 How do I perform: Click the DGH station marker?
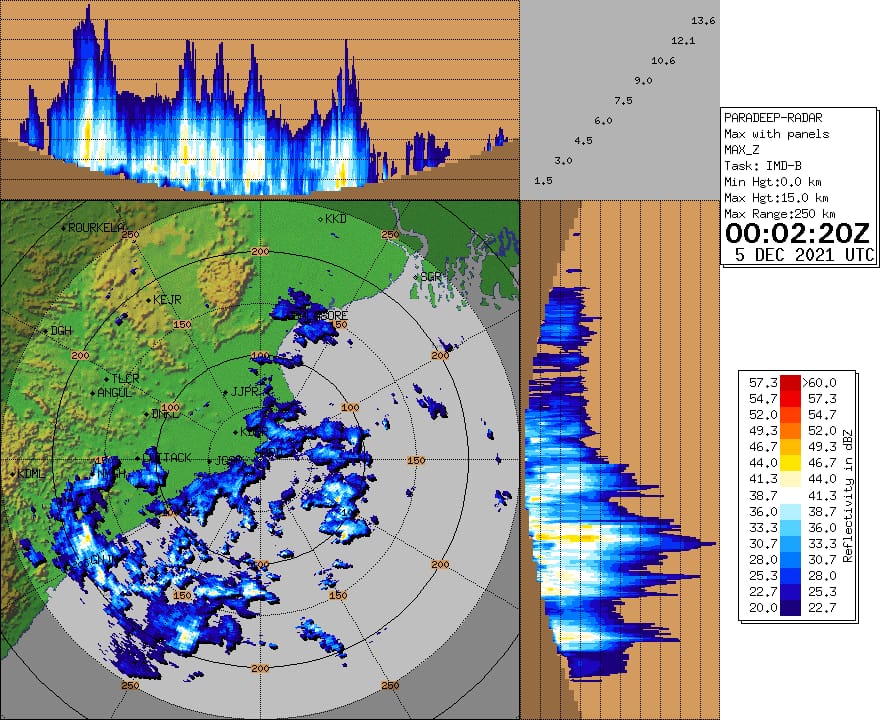click(43, 331)
